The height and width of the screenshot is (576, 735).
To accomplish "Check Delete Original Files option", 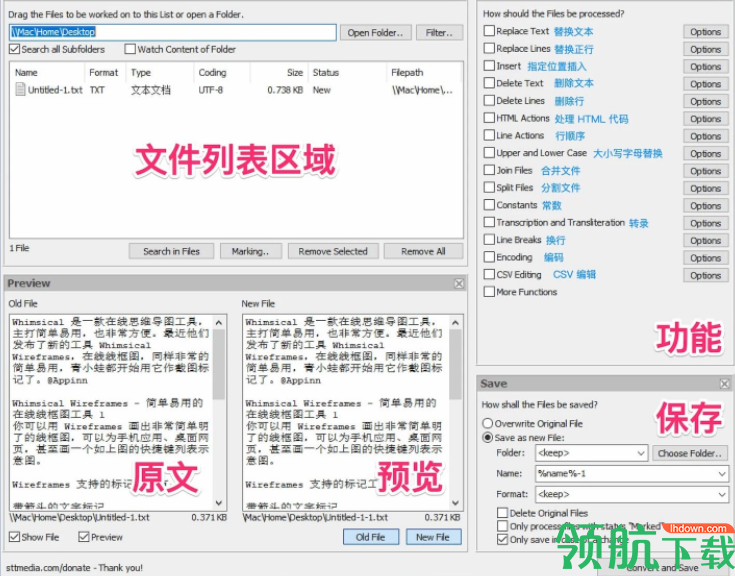I will 502,513.
